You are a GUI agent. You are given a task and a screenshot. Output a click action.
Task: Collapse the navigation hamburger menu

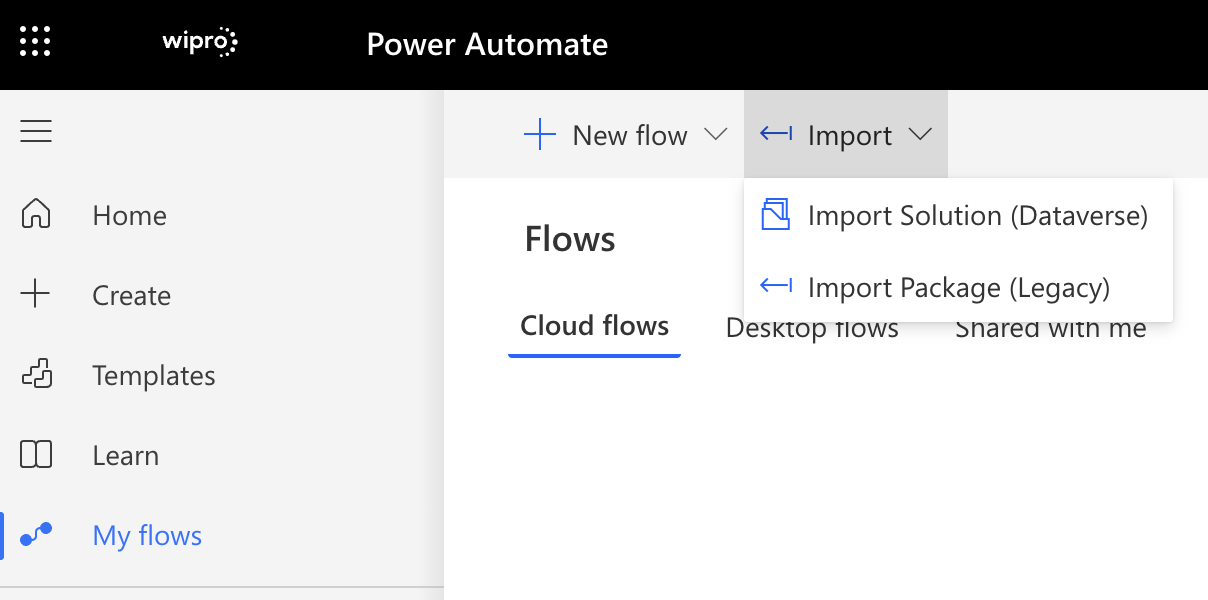(x=36, y=131)
